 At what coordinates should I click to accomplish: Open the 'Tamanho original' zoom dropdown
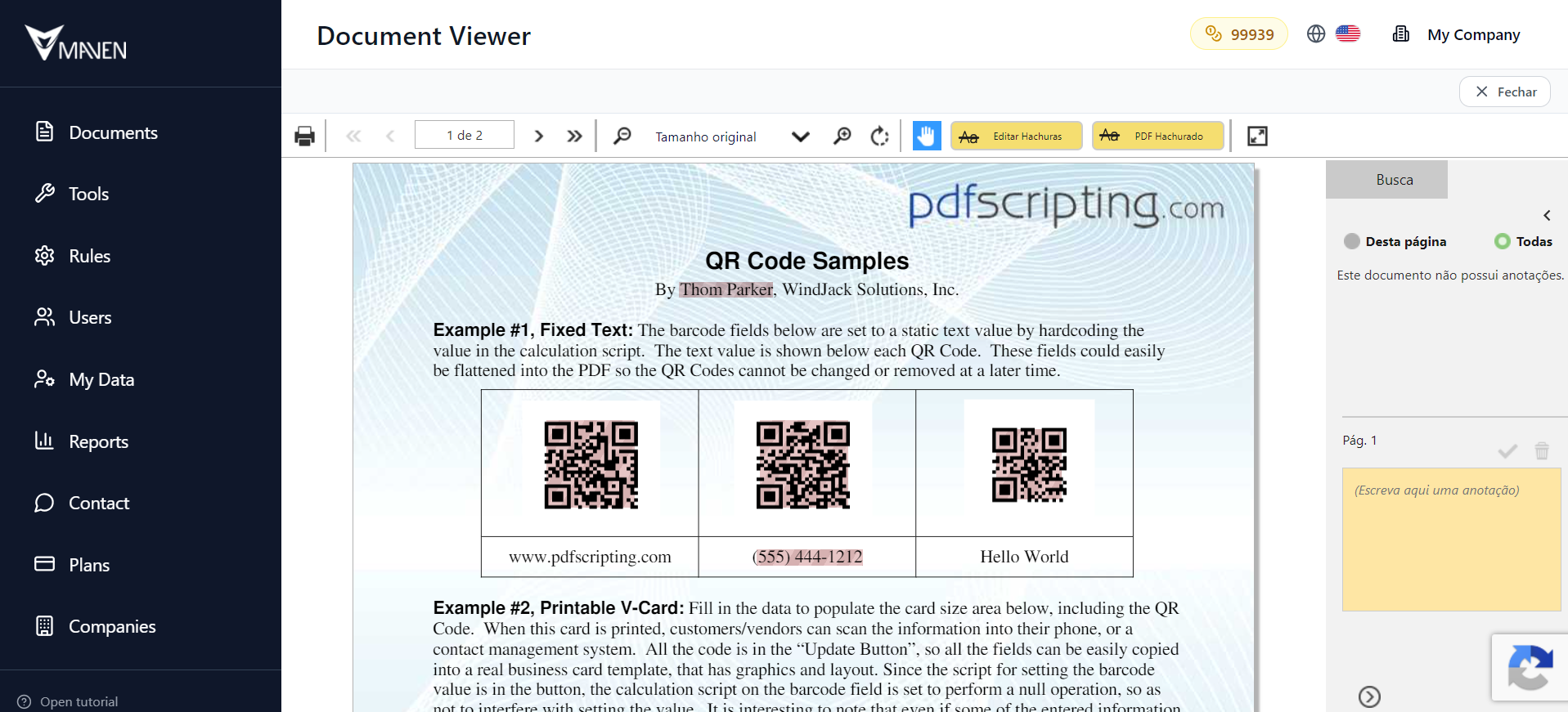[x=732, y=137]
